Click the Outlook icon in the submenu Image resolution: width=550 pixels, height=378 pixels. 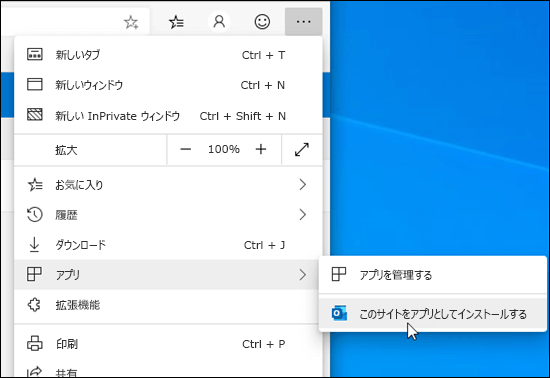pos(339,313)
